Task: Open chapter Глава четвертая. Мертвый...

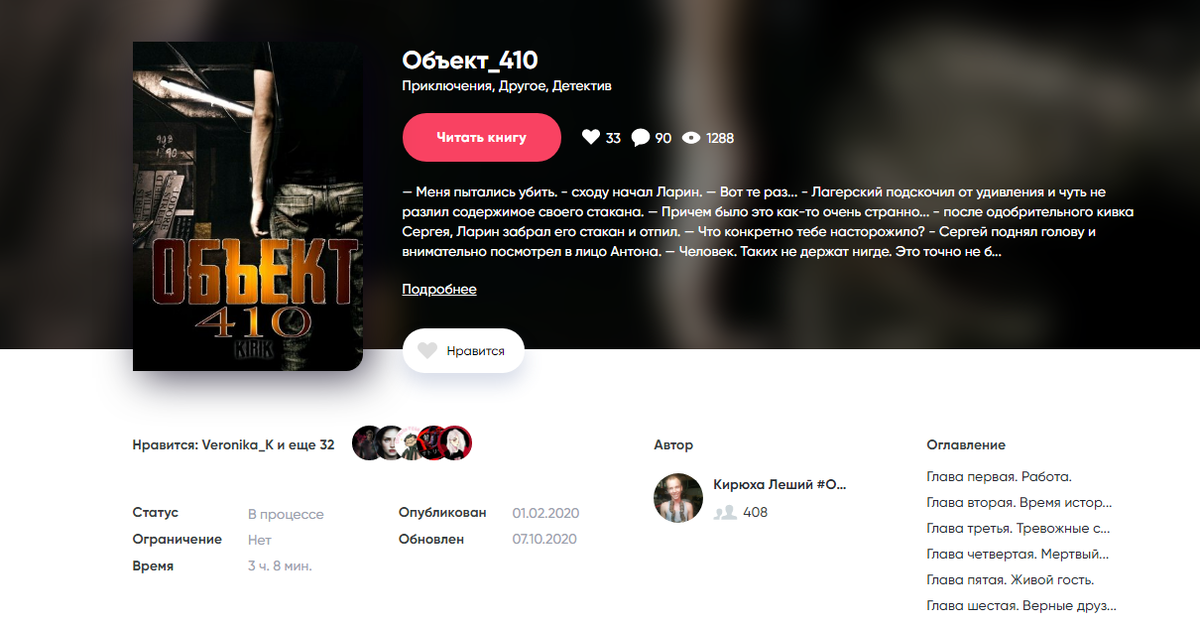Action: 1018,554
